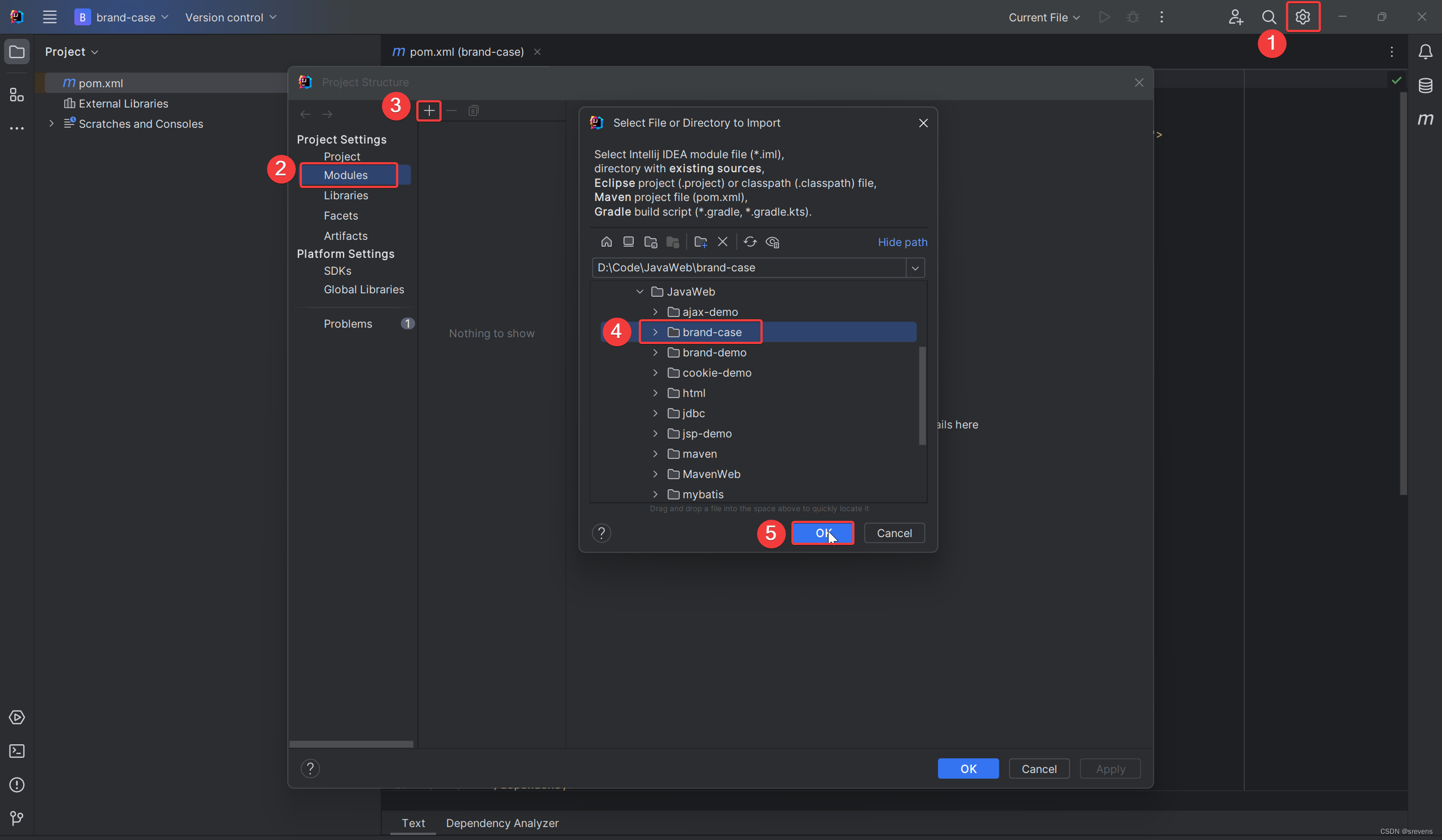
Task: Click Cancel in the import dialog
Action: tap(894, 533)
